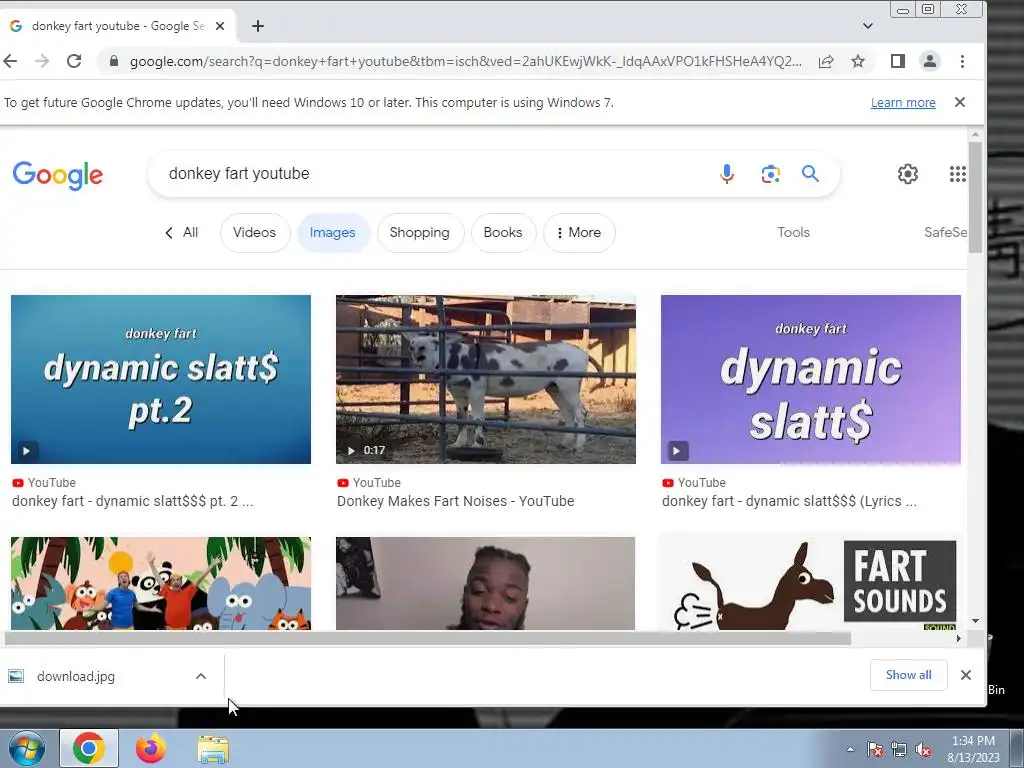The image size is (1024, 768).
Task: Start voice search with the microphone icon
Action: pos(726,174)
